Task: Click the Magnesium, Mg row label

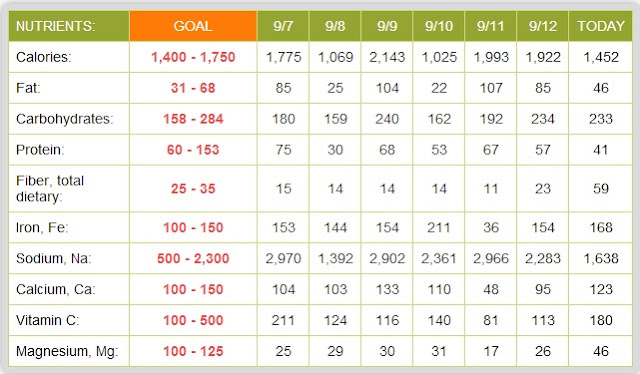Action: (67, 351)
